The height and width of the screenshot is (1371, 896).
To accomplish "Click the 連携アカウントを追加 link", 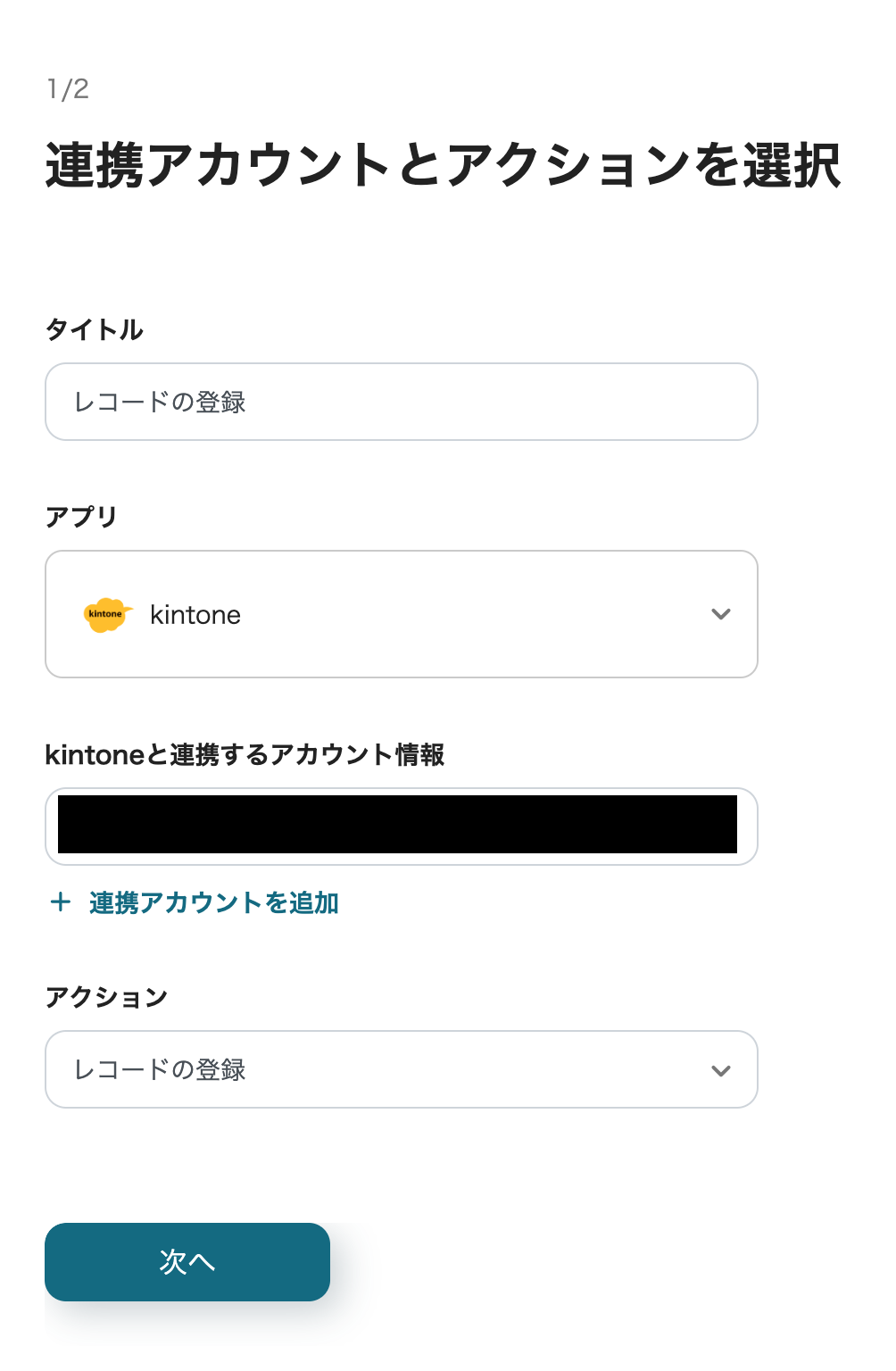I will point(213,902).
